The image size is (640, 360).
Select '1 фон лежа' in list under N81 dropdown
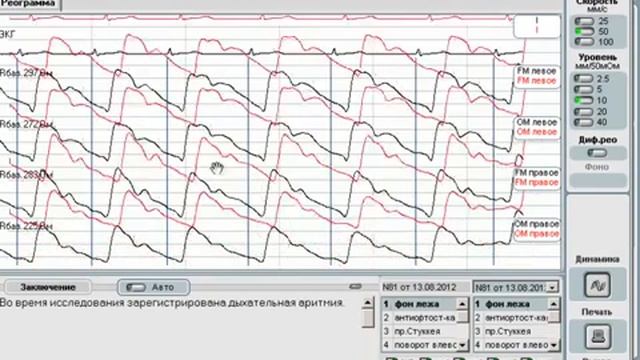pos(511,304)
